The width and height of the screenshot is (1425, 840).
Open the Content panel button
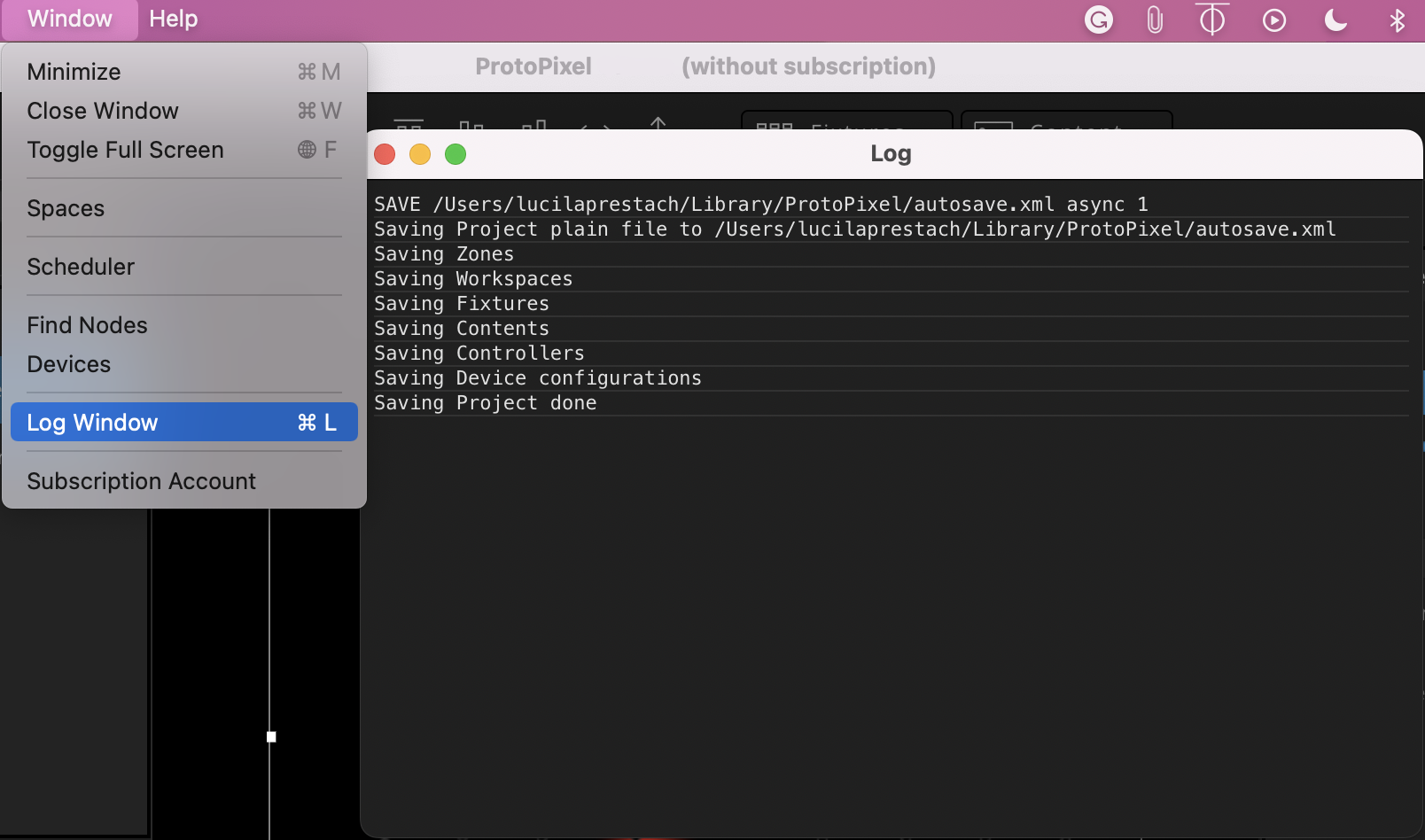coord(1066,131)
